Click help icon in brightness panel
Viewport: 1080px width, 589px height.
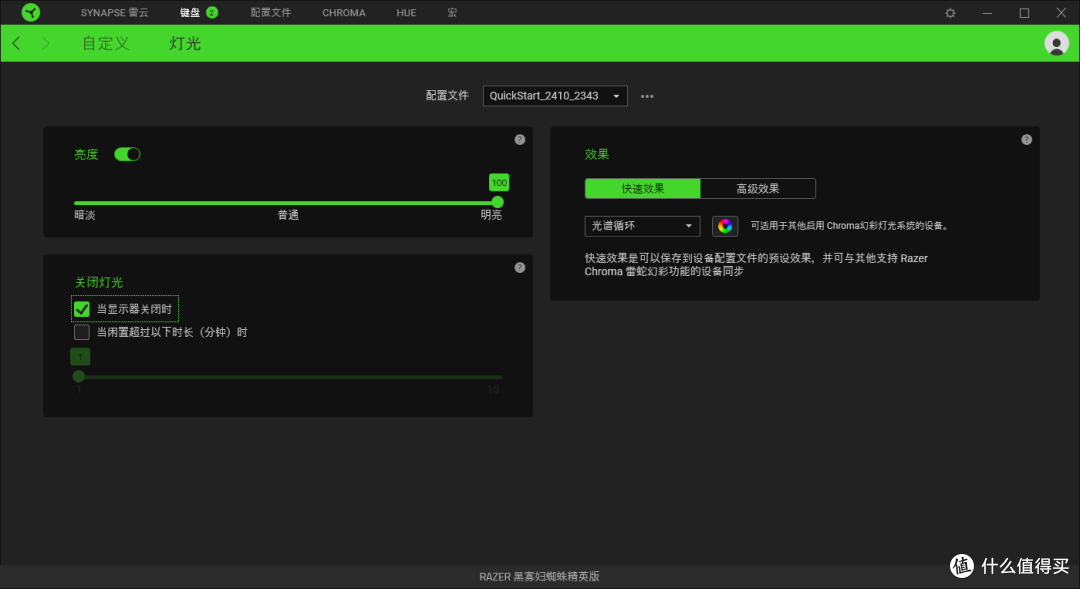click(520, 140)
